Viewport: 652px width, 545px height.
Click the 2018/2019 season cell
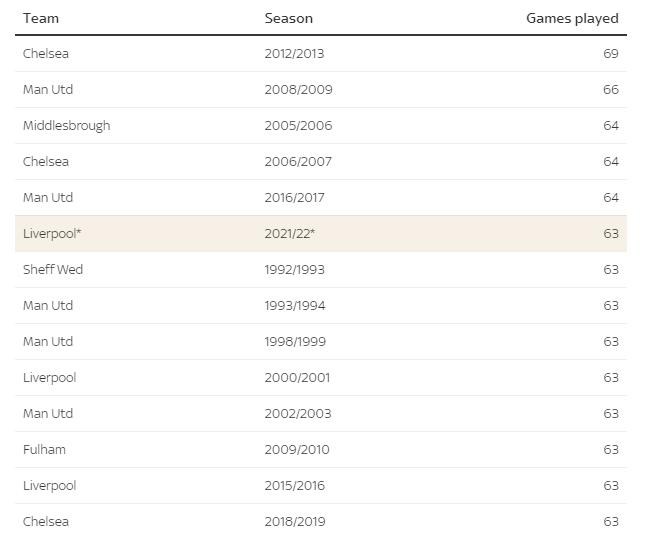[294, 522]
